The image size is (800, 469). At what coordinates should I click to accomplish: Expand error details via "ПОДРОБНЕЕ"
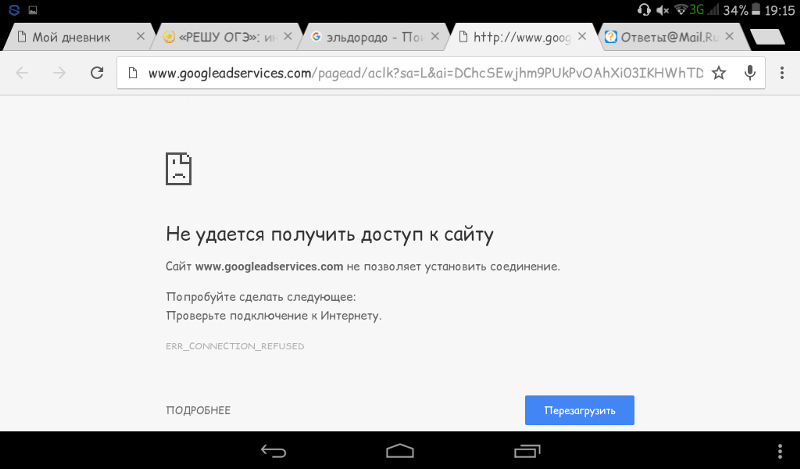coord(198,410)
